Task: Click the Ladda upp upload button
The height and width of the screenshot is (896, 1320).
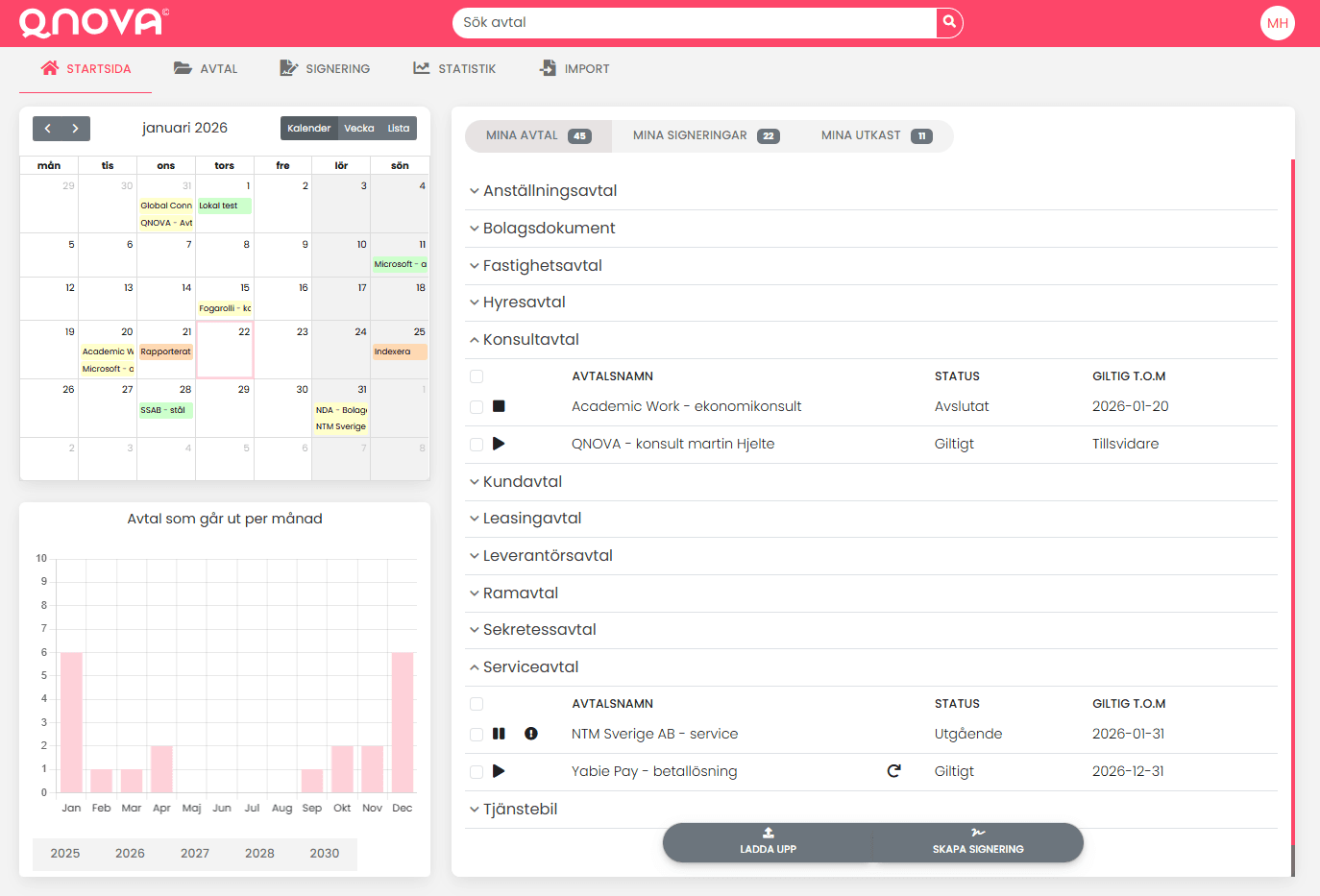Action: click(768, 842)
